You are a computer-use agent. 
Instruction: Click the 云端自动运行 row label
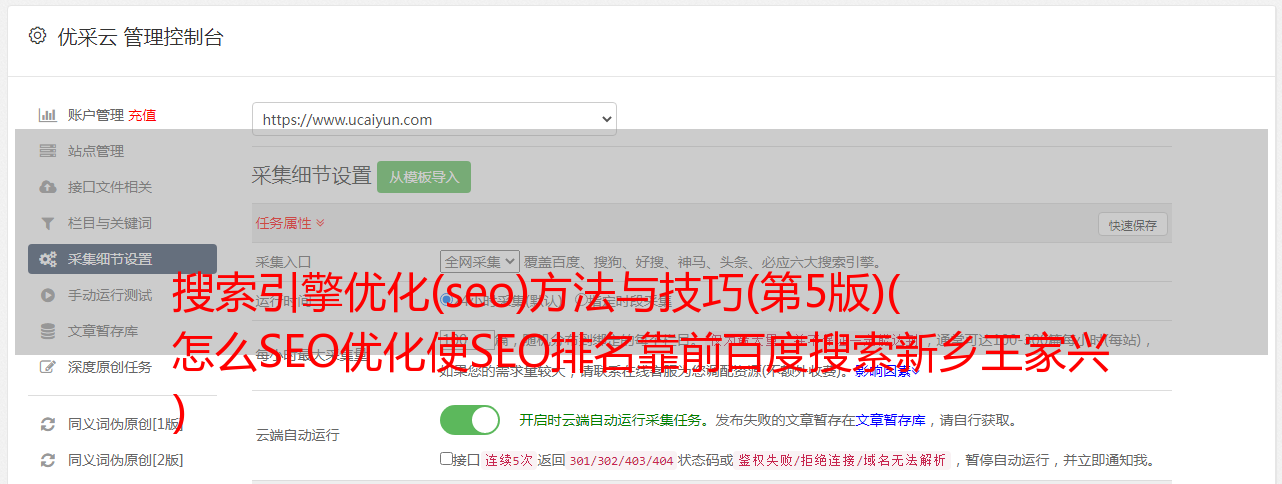pyautogui.click(x=297, y=435)
